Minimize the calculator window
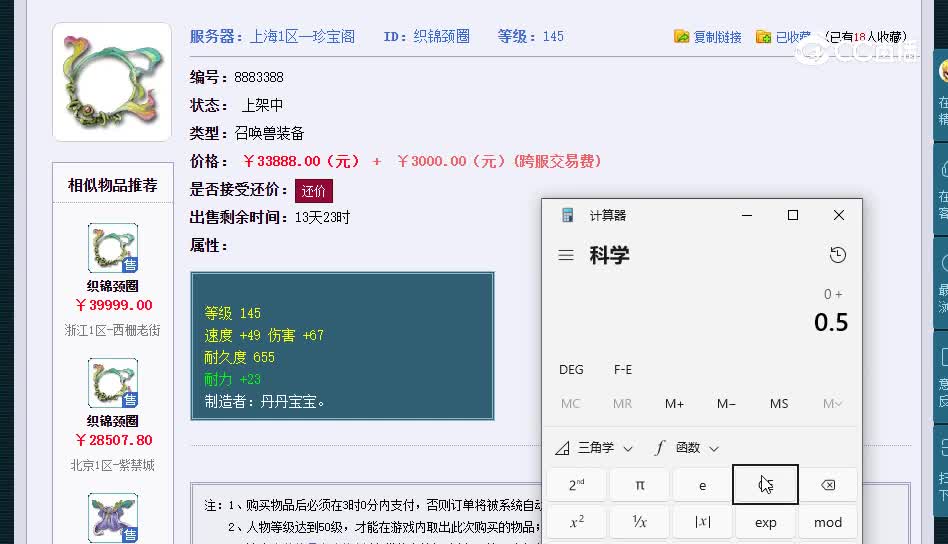This screenshot has width=948, height=544. 747,215
